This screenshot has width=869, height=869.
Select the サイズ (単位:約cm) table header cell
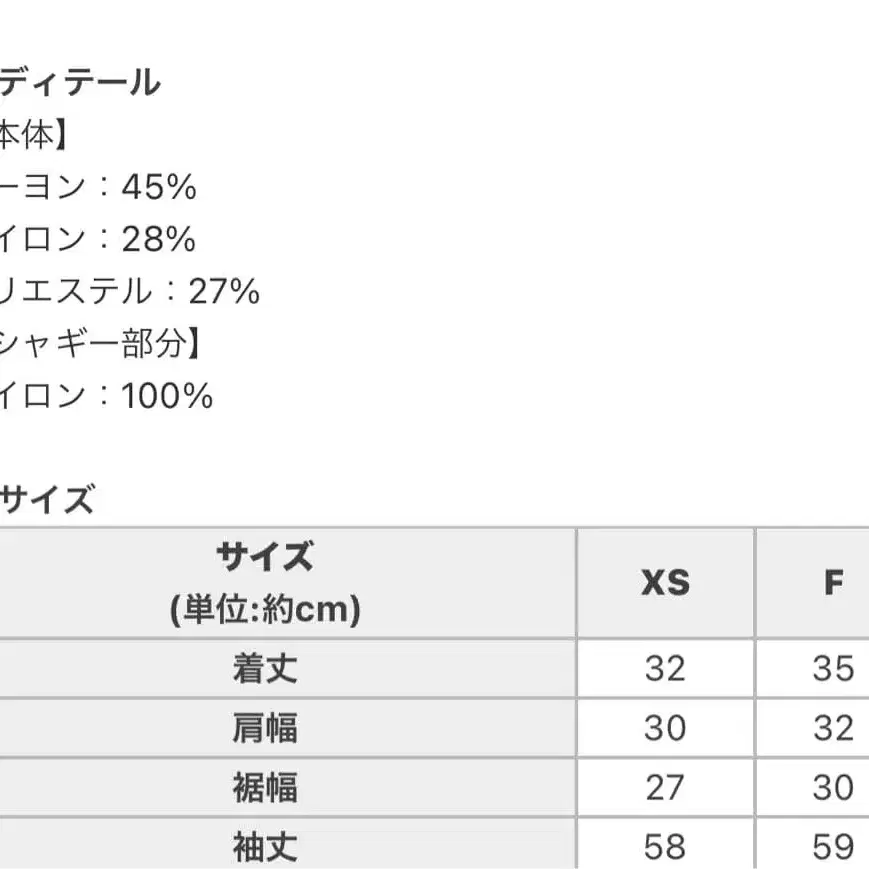point(265,582)
